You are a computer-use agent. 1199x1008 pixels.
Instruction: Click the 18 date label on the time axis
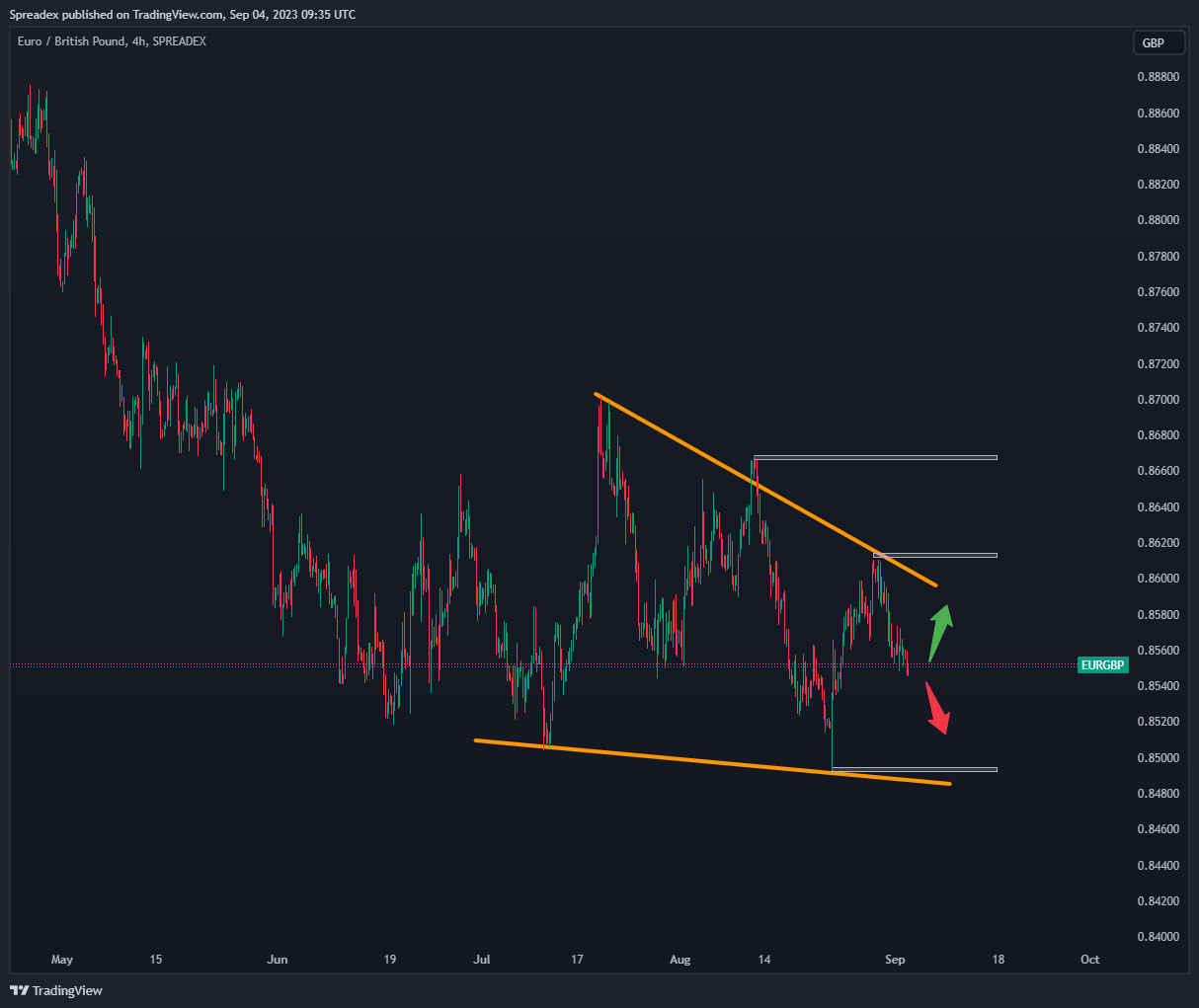(x=999, y=960)
